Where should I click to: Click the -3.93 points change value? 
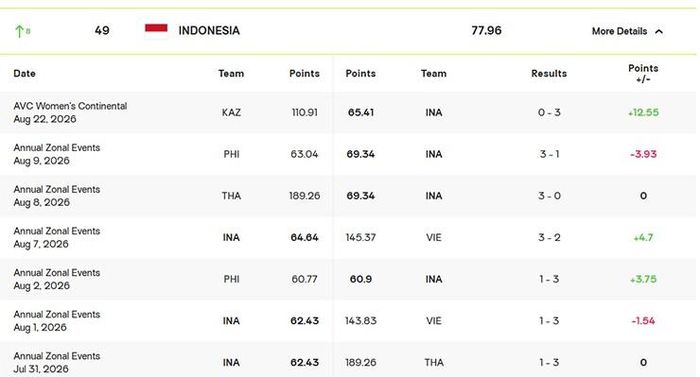point(643,154)
